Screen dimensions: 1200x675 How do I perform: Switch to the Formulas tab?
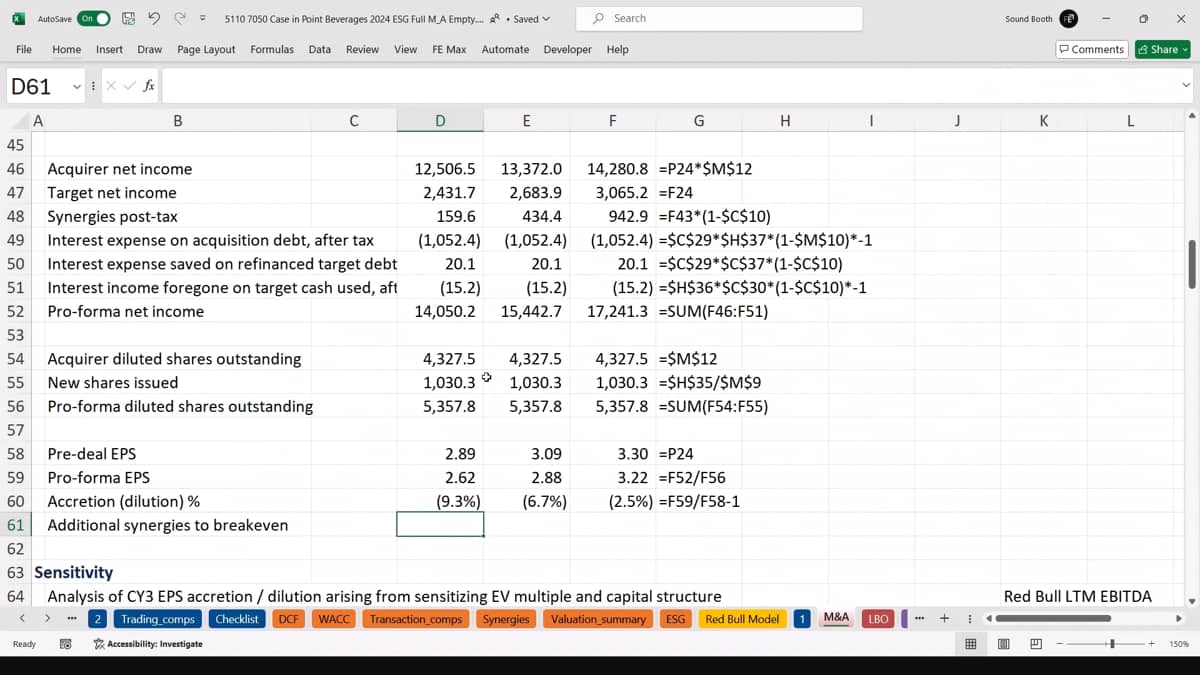[272, 49]
